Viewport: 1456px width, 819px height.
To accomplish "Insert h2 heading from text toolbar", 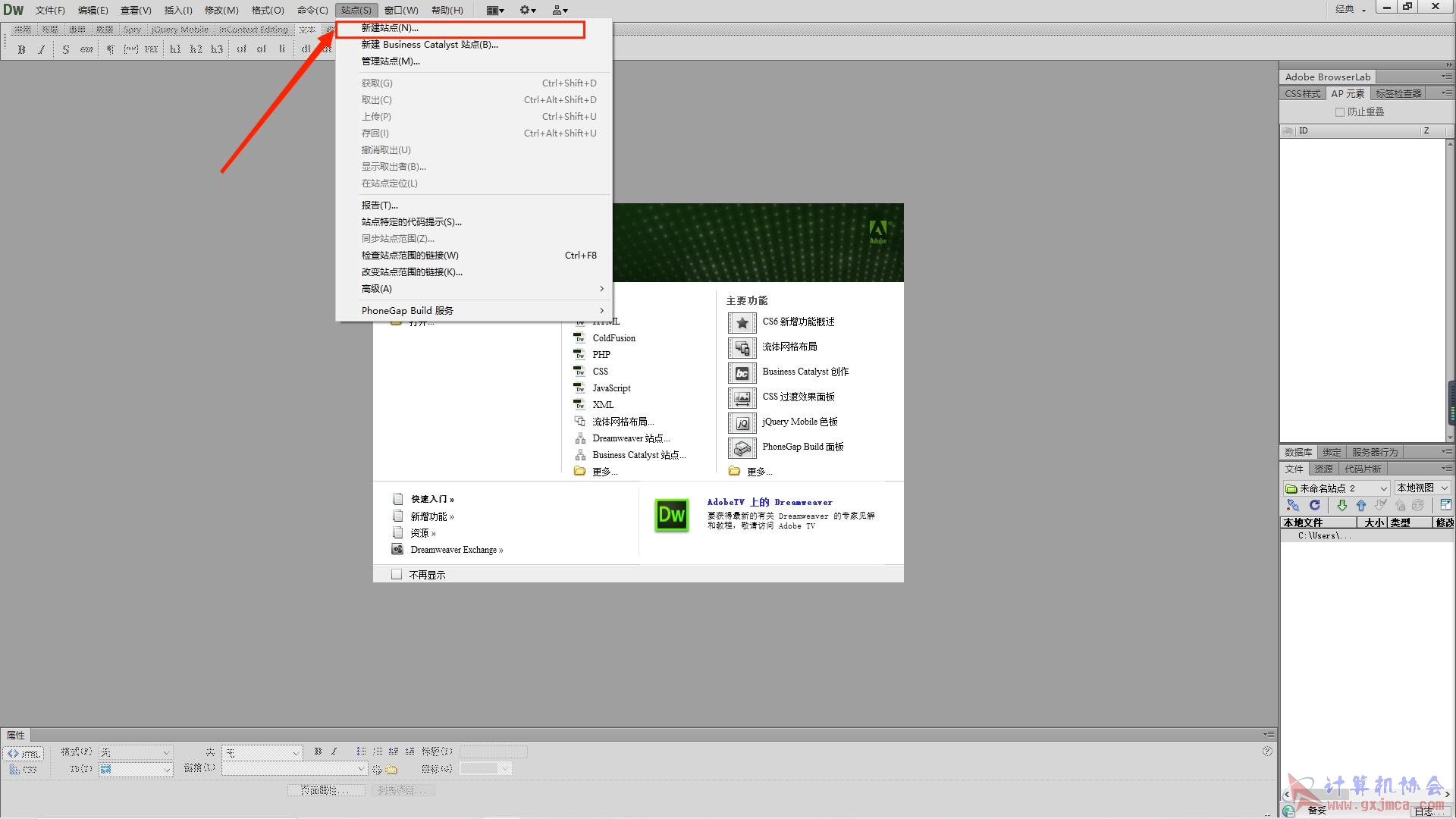I will pyautogui.click(x=196, y=49).
